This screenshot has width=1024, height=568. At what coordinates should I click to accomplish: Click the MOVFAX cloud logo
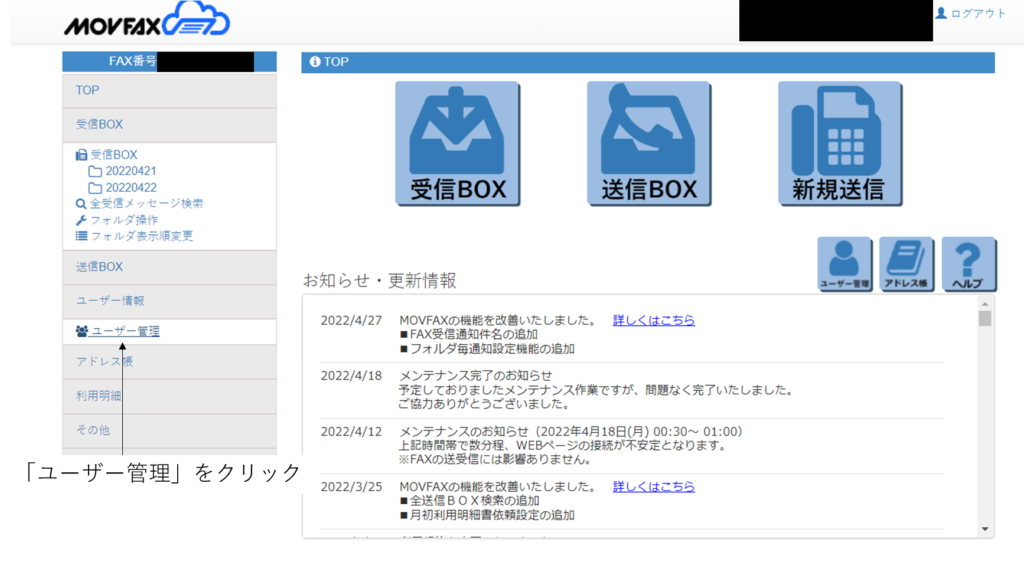147,20
